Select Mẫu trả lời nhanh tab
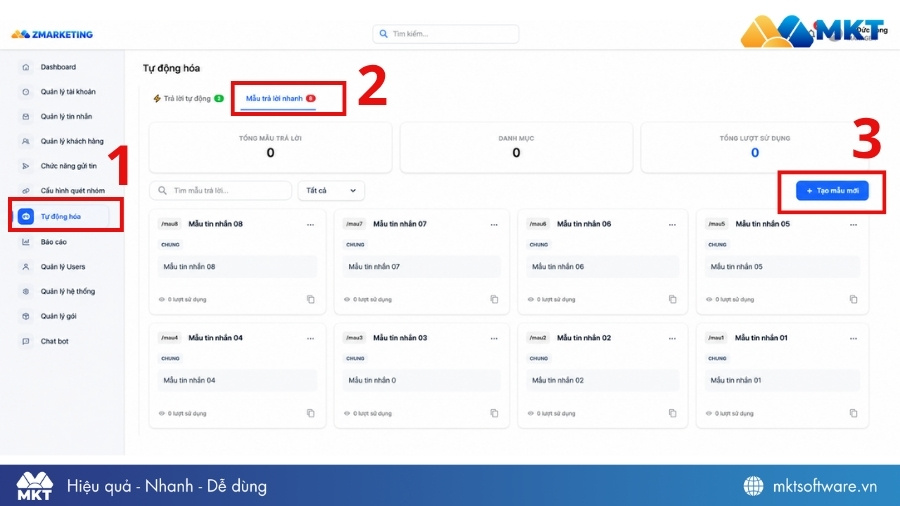The image size is (900, 506). coord(280,99)
